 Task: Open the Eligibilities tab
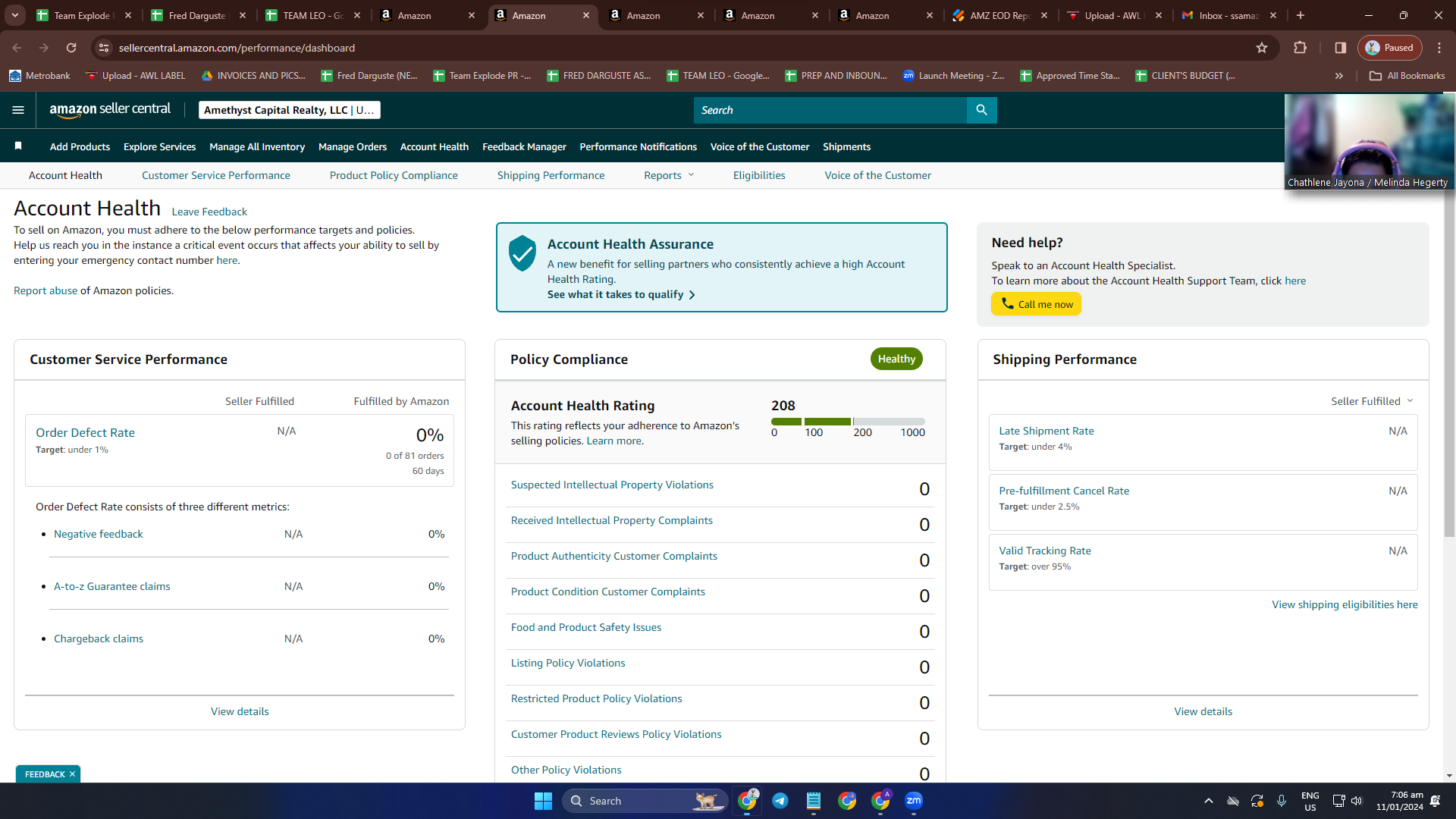click(759, 175)
